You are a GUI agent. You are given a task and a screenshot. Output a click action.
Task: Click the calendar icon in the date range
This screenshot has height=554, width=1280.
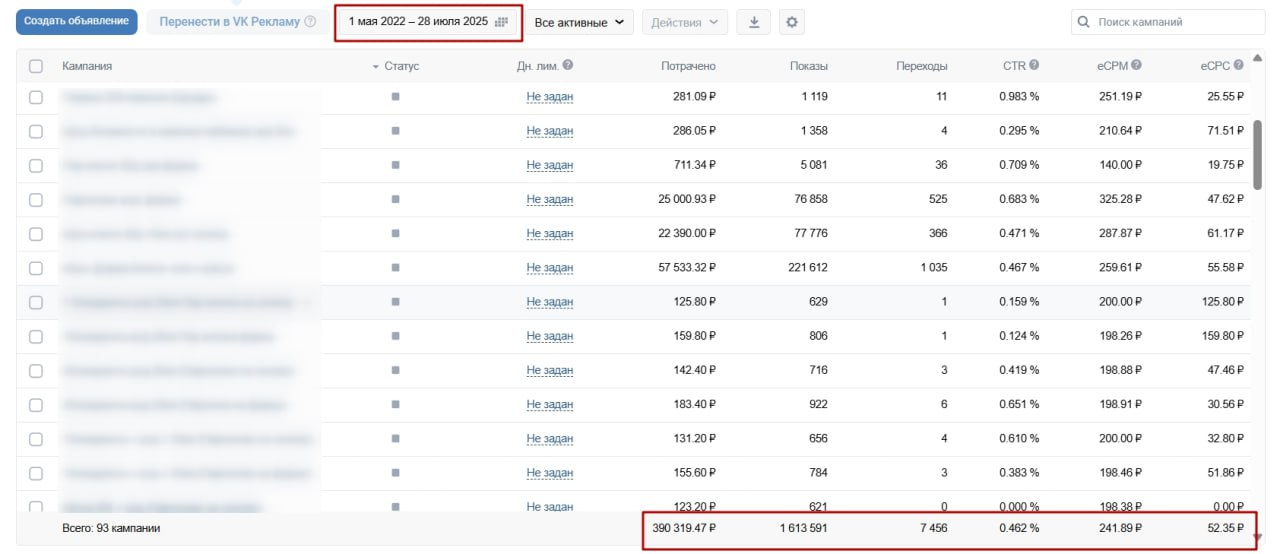[501, 22]
